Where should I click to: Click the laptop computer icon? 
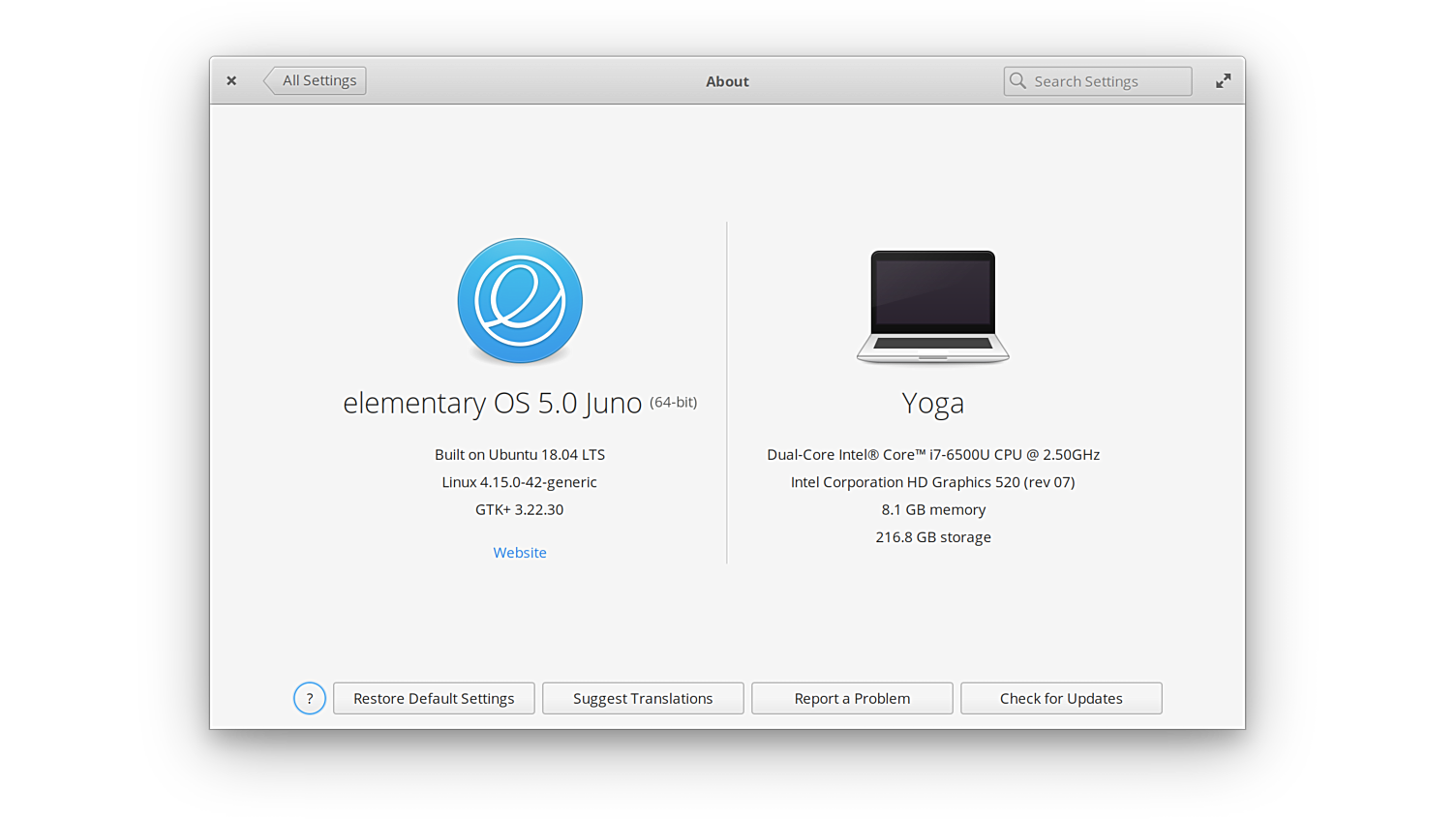click(x=932, y=306)
